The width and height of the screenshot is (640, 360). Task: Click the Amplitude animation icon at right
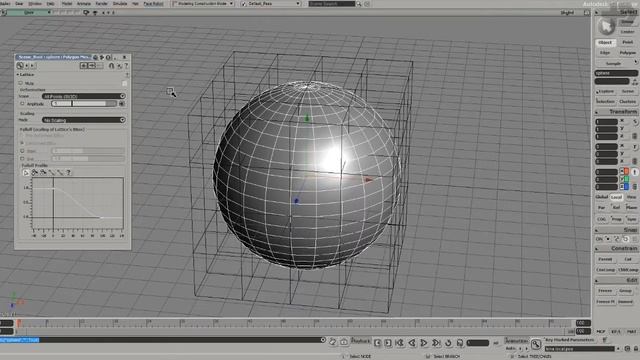pos(122,104)
